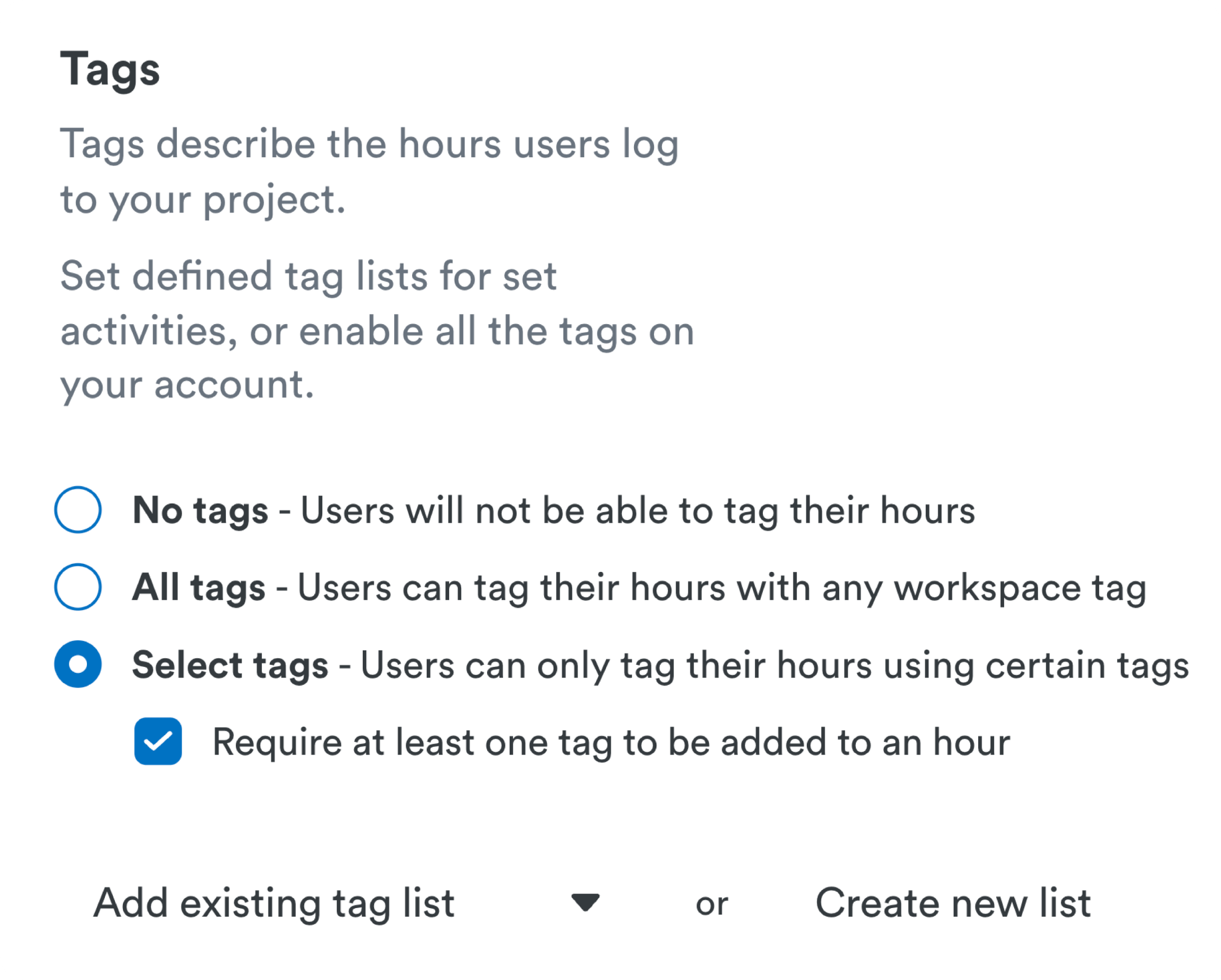Click "Users will not be able to tag" text
Viewport: 1221px width, 980px height.
(x=637, y=510)
